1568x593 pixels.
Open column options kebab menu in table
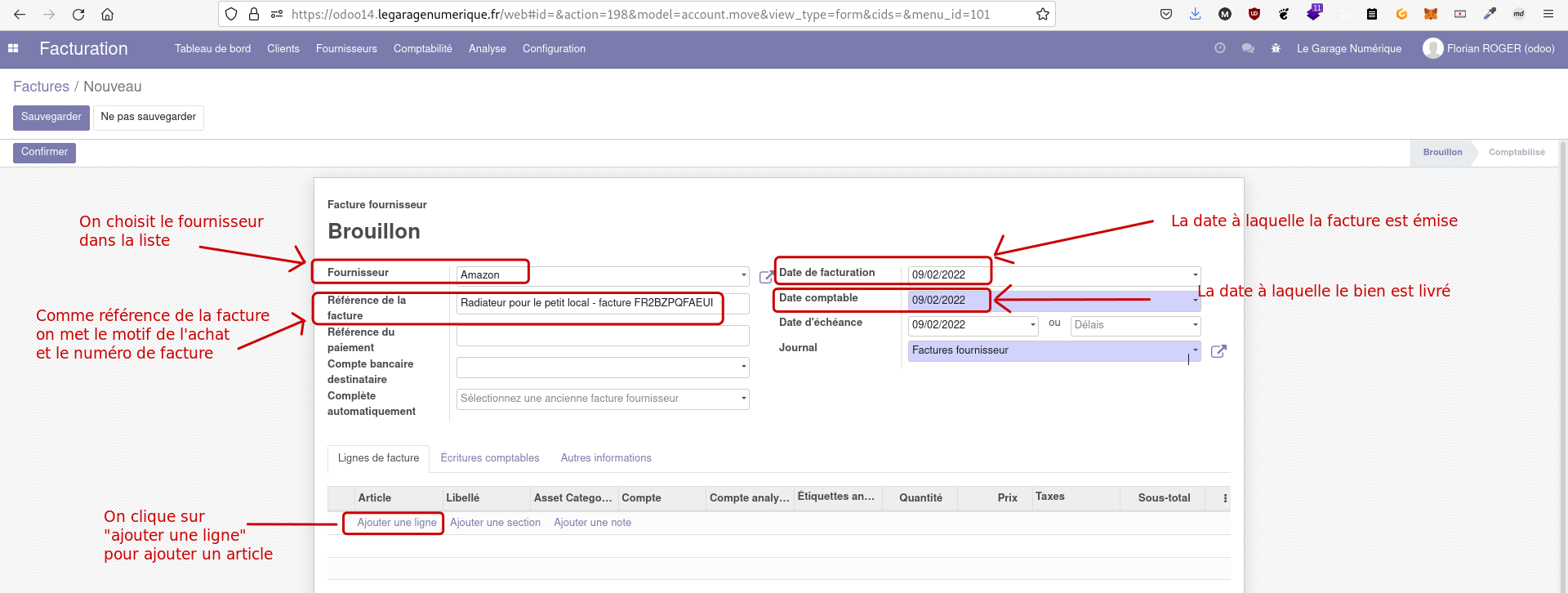coord(1224,498)
